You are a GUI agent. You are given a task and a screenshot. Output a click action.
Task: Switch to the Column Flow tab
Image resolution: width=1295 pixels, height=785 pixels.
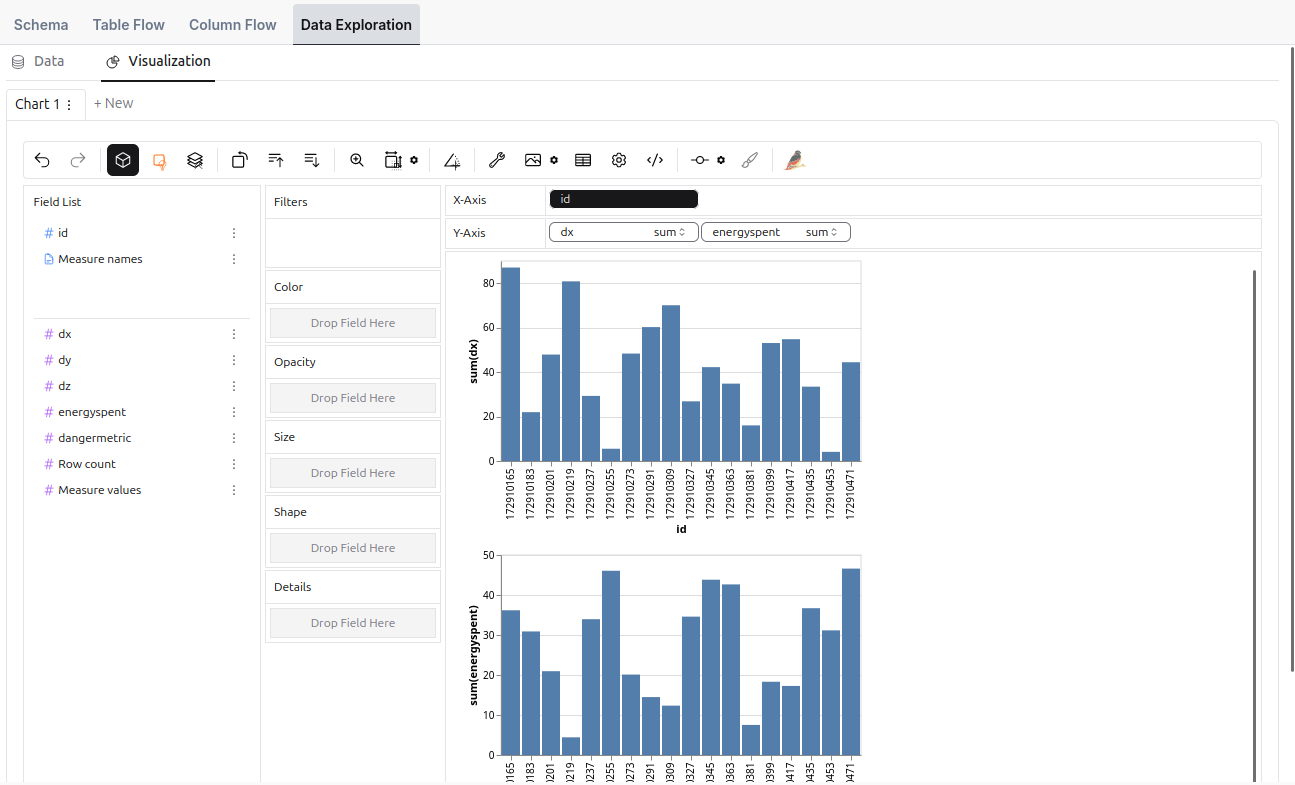click(232, 25)
